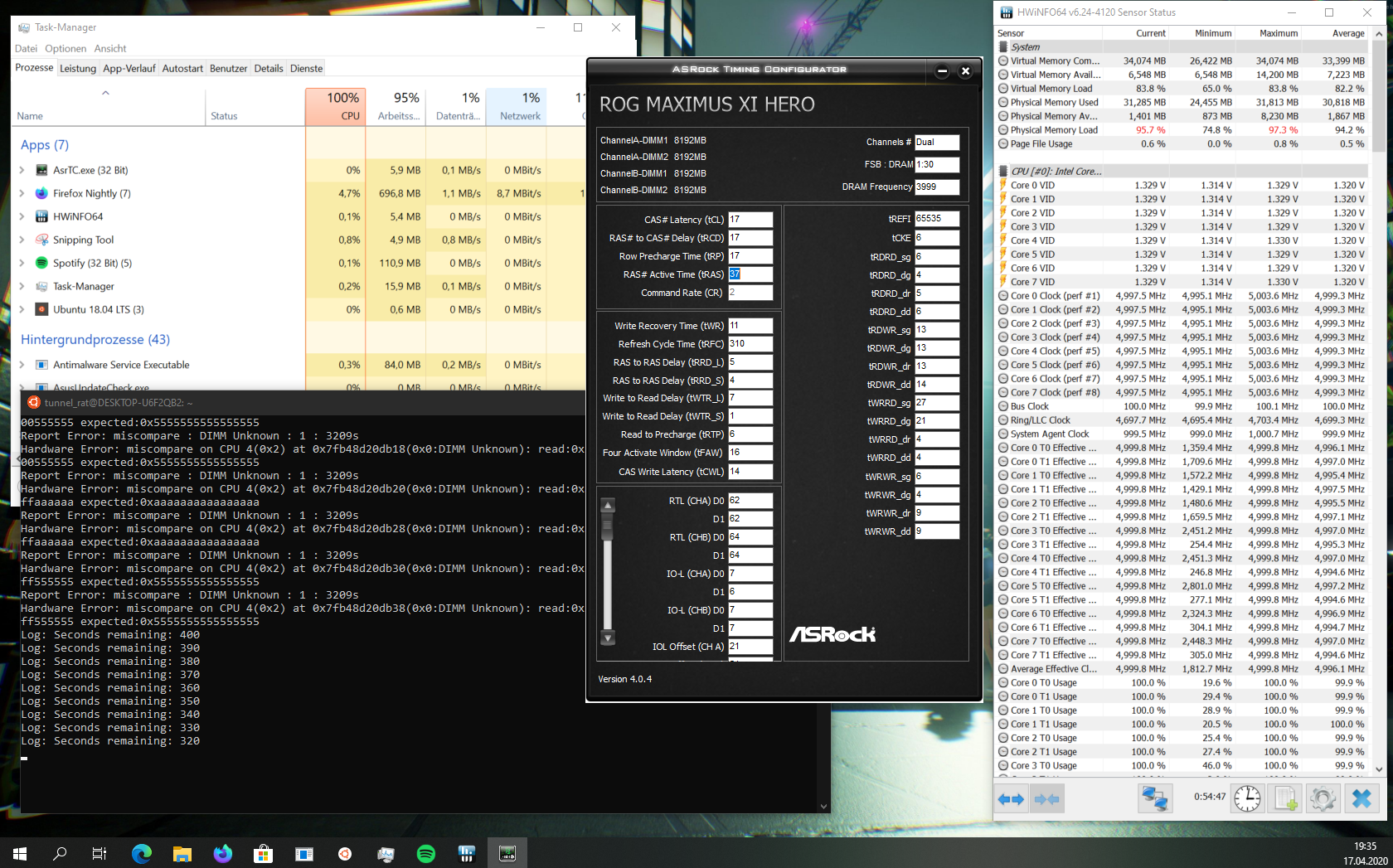Click the AsrTC.exe icon in Task-Manager list
Viewport: 1393px width, 868px height.
coord(41,170)
